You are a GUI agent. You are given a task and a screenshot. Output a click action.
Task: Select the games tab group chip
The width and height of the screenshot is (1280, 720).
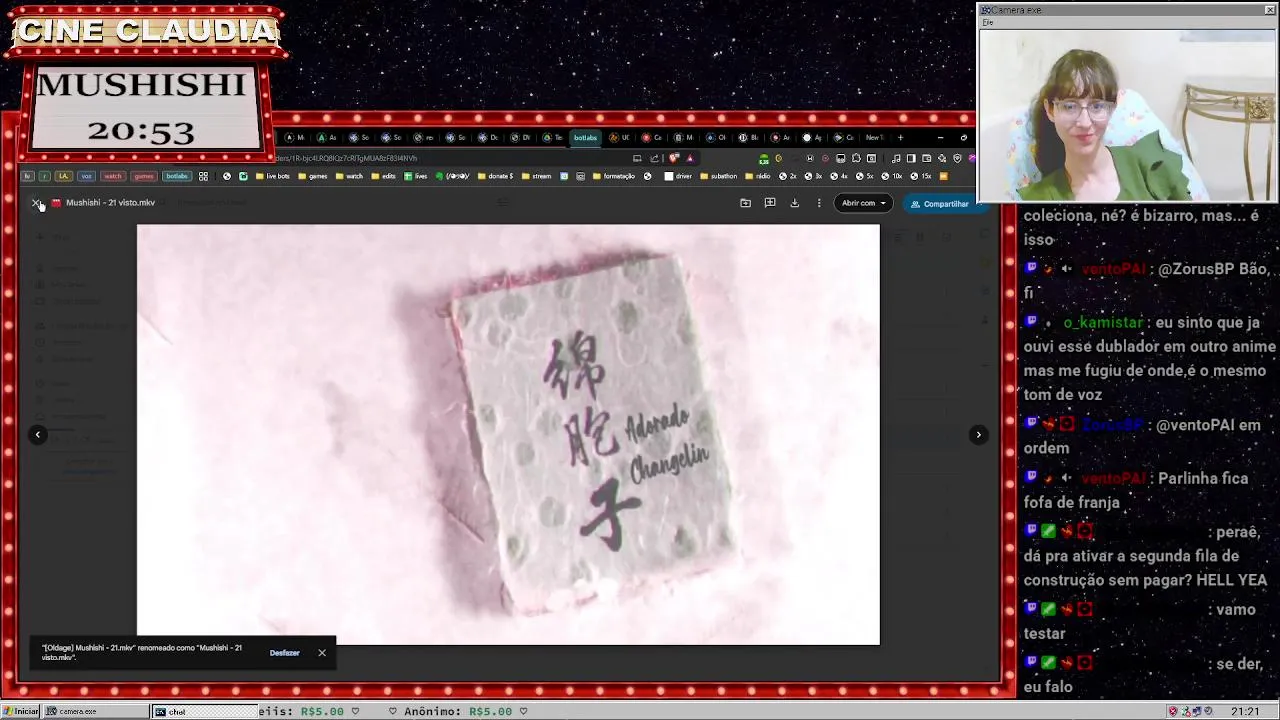click(x=144, y=176)
